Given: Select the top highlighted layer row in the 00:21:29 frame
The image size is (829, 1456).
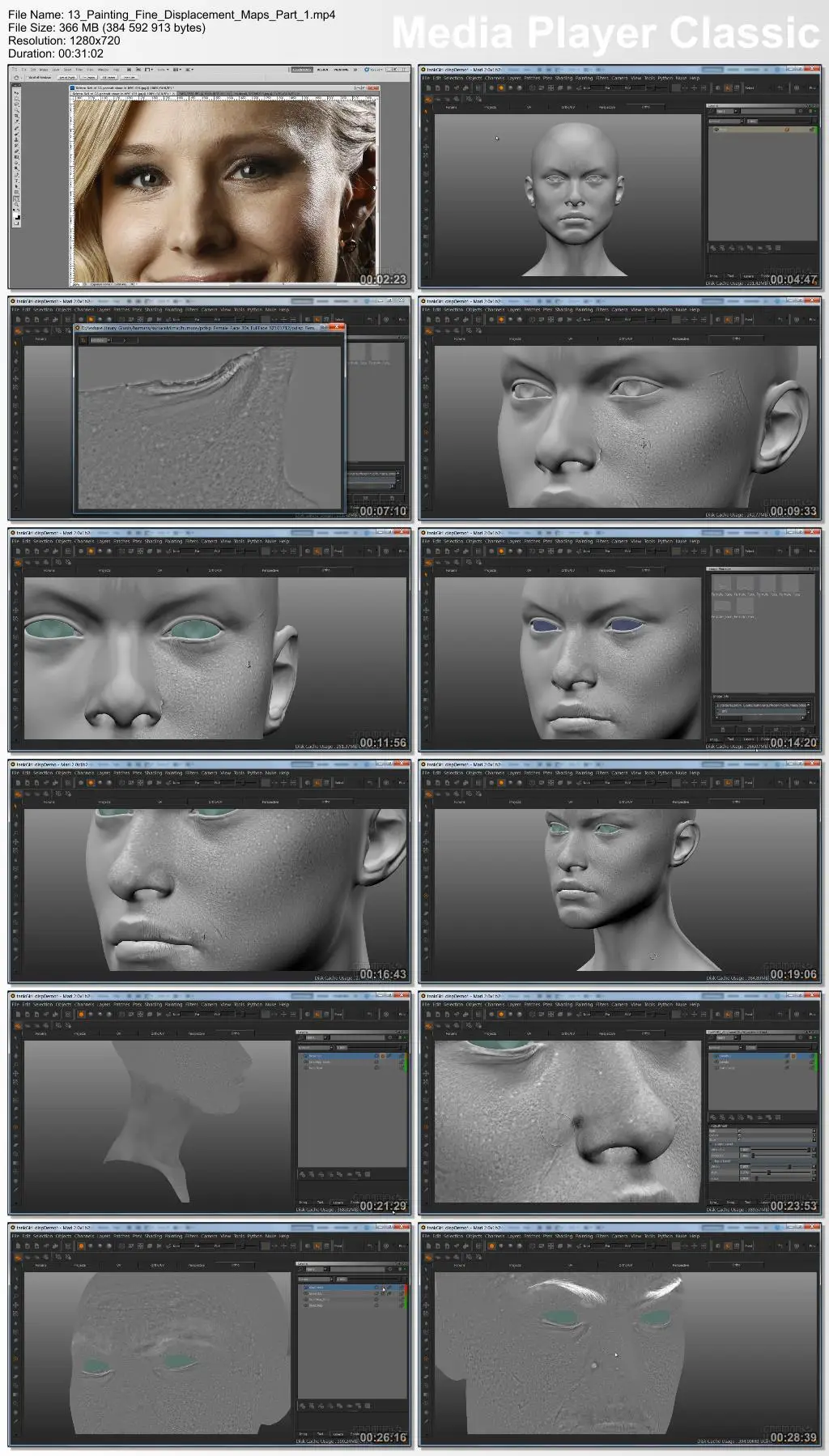Looking at the screenshot, I should (x=352, y=1056).
